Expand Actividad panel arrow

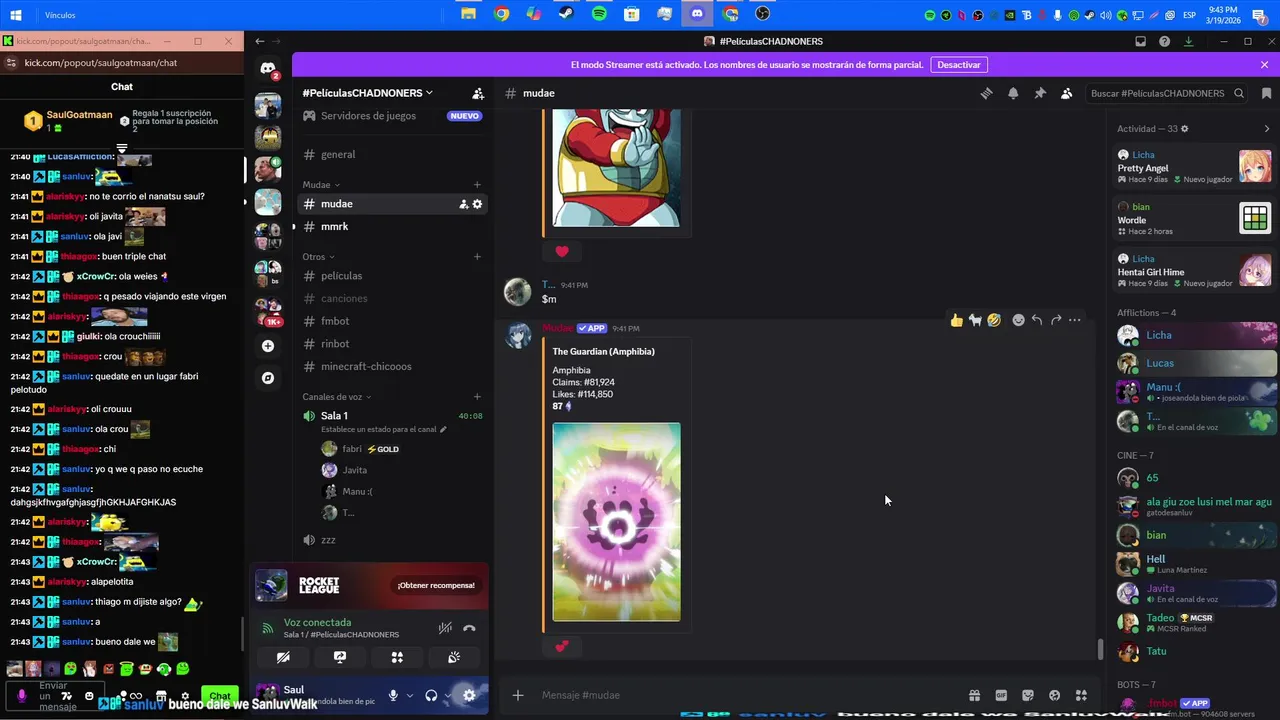[1267, 129]
